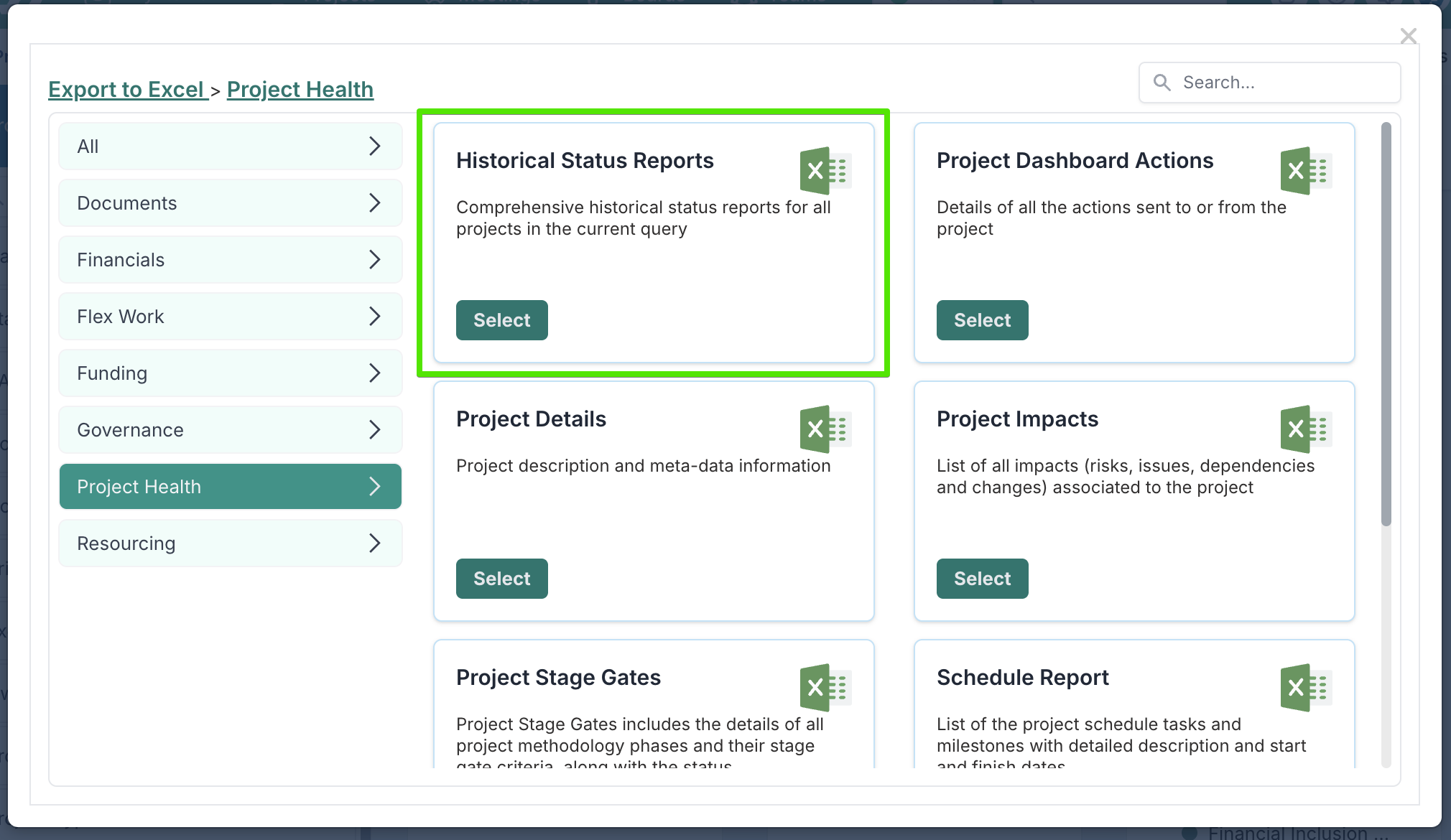Click Excel icon on Historical Status Reports card

(825, 171)
